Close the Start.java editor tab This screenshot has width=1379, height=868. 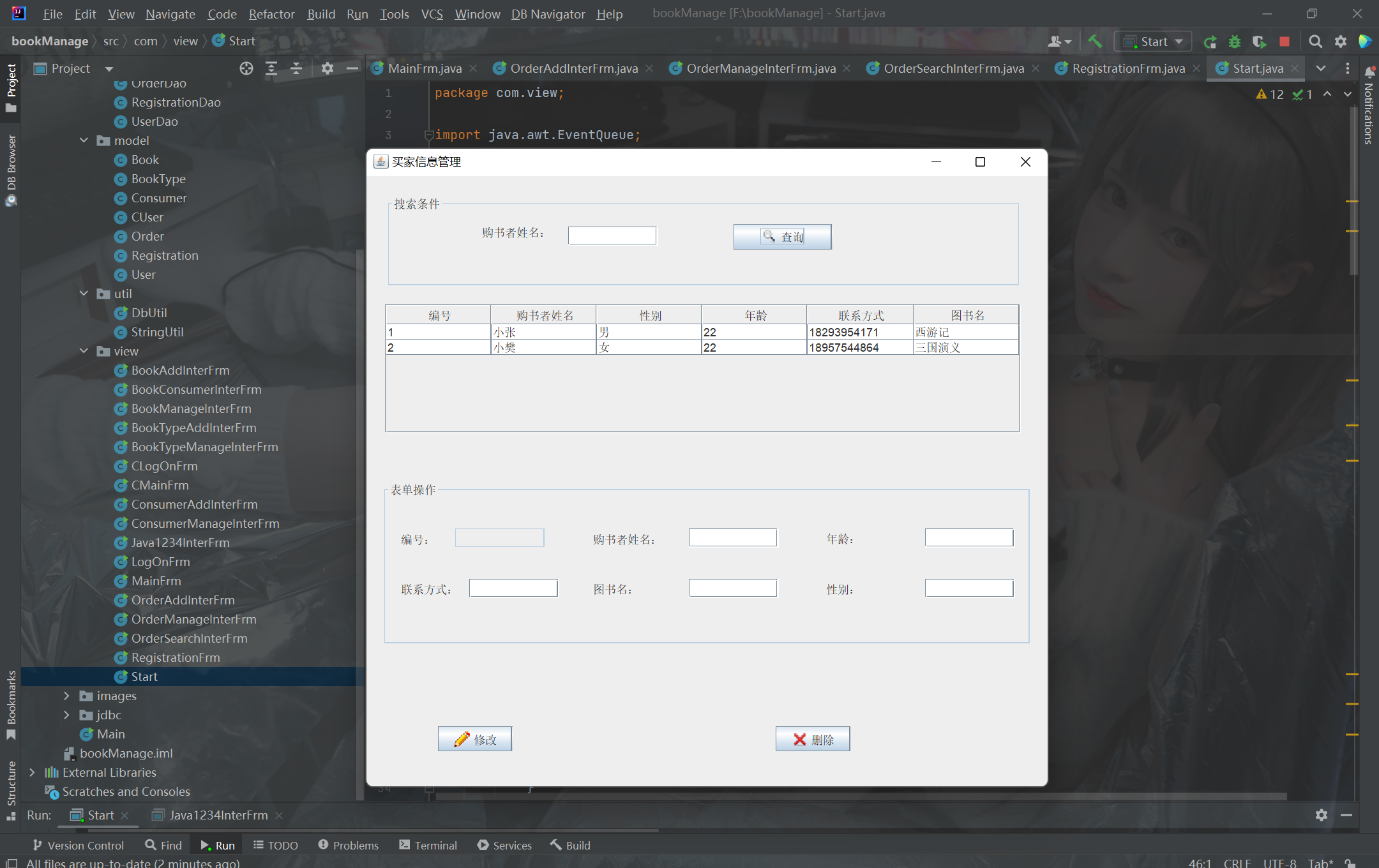tap(1295, 68)
